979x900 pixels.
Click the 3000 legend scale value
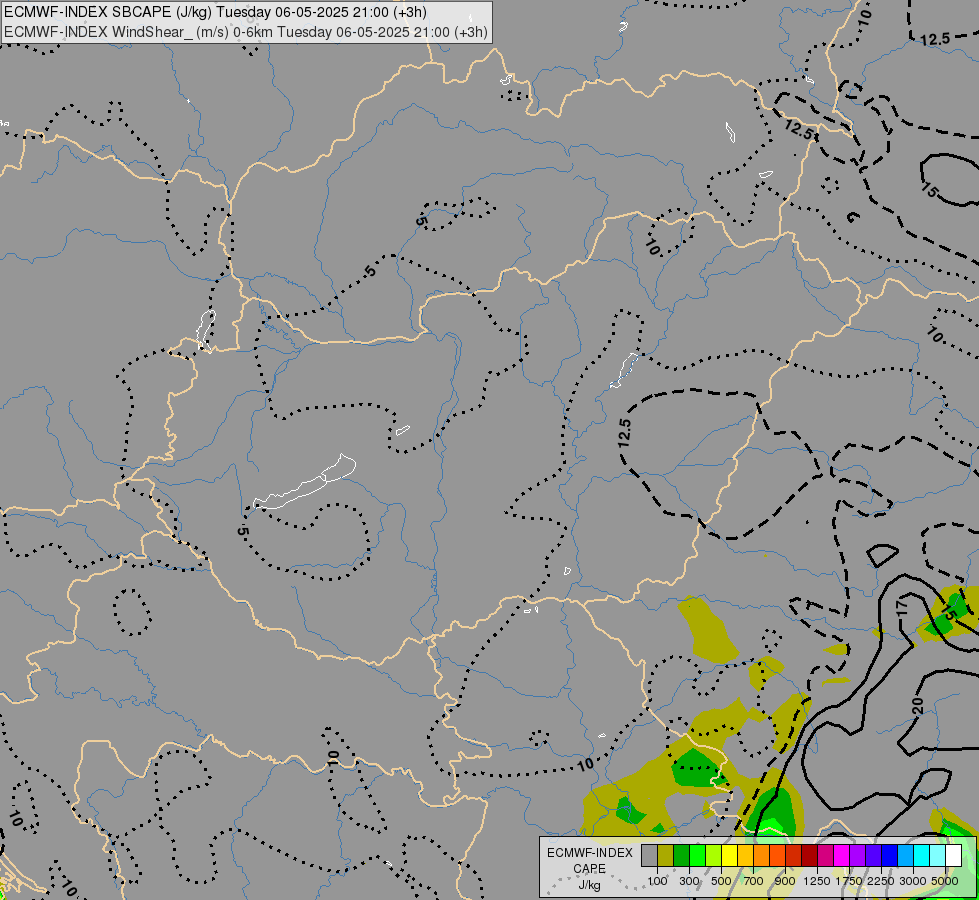[x=913, y=881]
